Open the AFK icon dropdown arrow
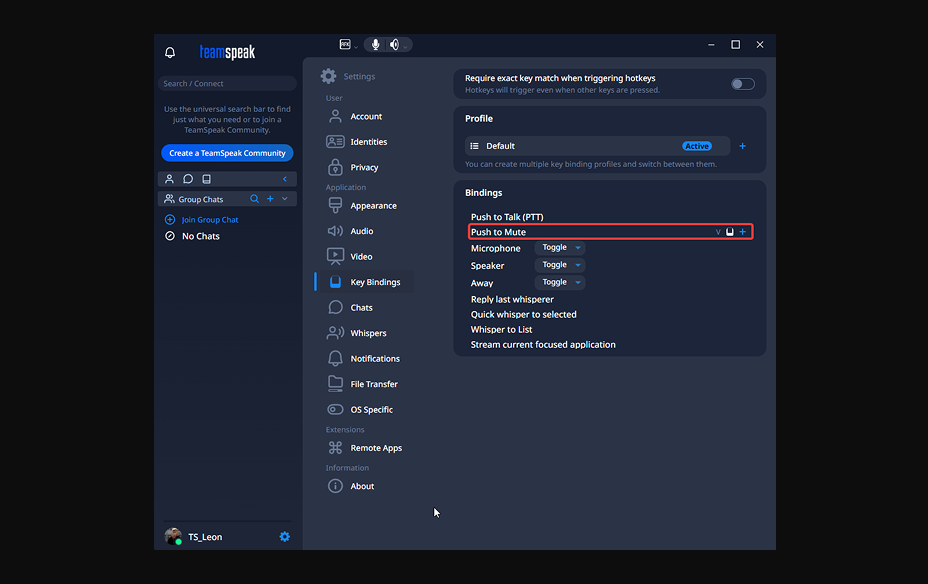 pos(356,47)
